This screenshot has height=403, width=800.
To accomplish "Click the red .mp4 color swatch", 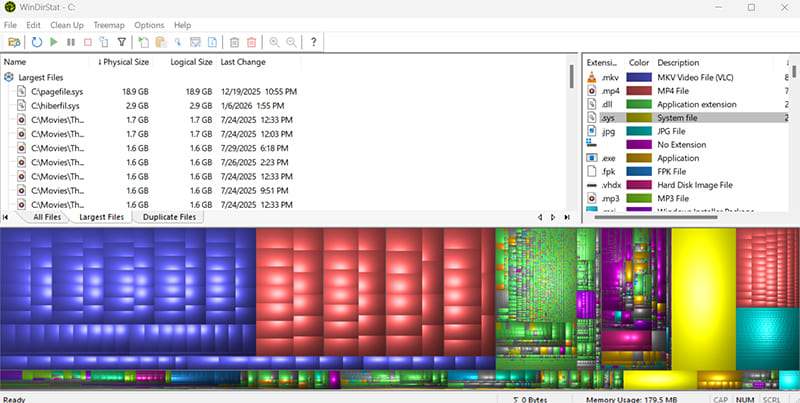I will (639, 91).
